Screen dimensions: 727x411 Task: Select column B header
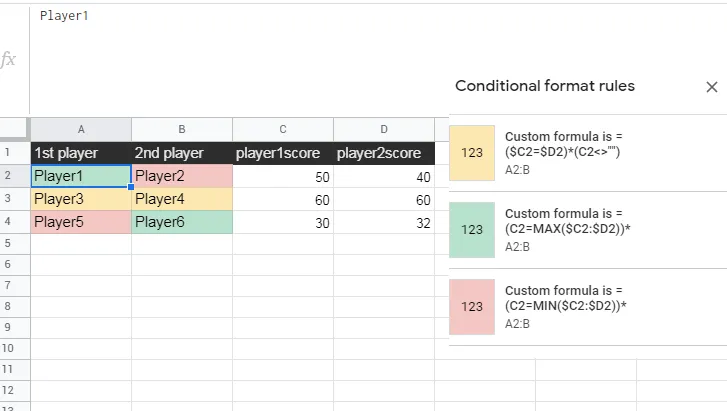pyautogui.click(x=182, y=129)
